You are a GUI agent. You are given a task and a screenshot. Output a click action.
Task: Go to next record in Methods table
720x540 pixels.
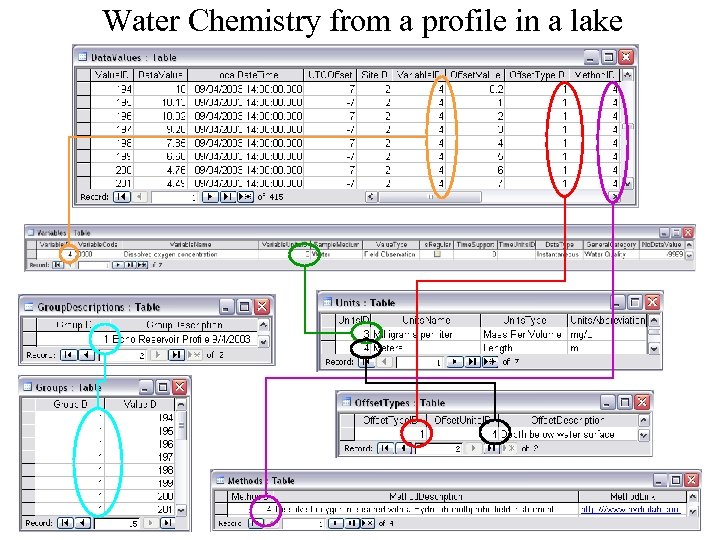[336, 523]
